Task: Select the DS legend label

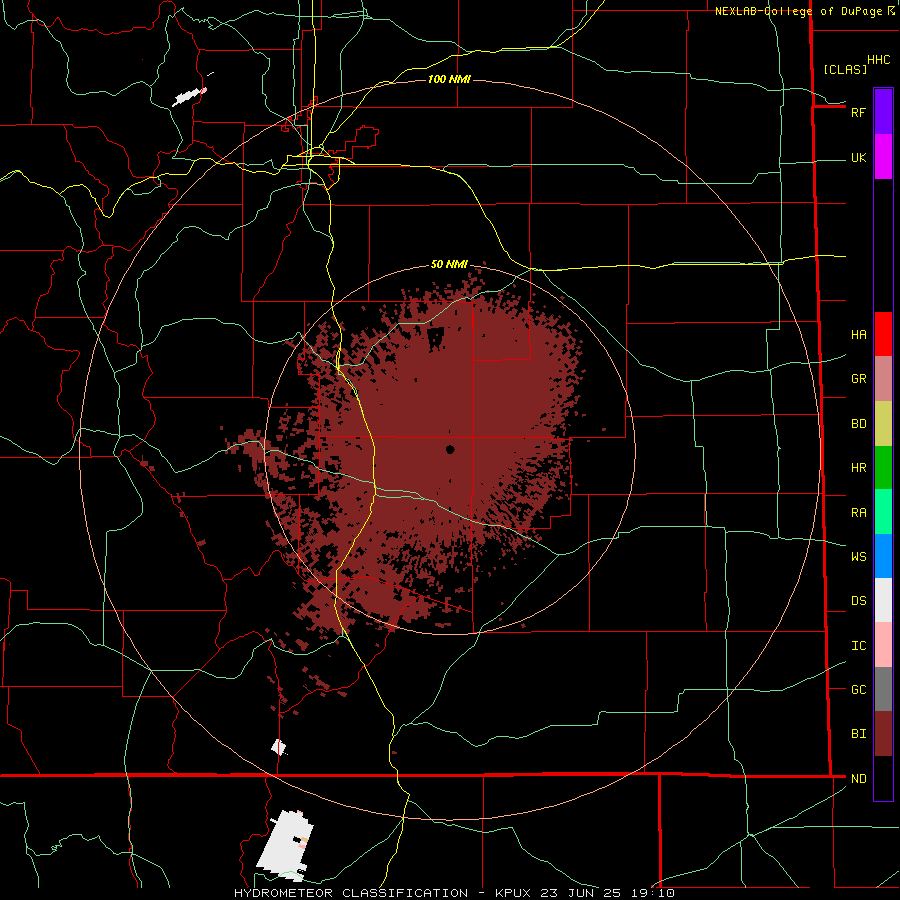Action: pos(858,601)
